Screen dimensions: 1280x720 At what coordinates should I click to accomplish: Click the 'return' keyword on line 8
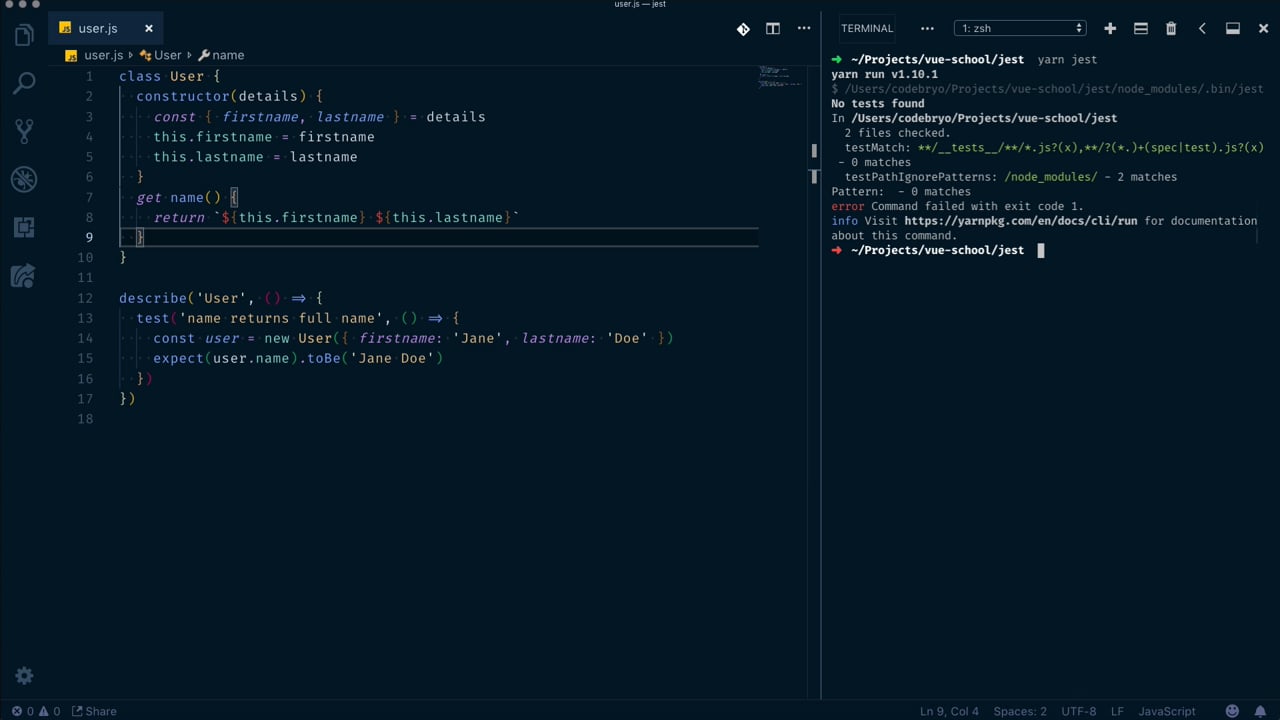tap(179, 217)
